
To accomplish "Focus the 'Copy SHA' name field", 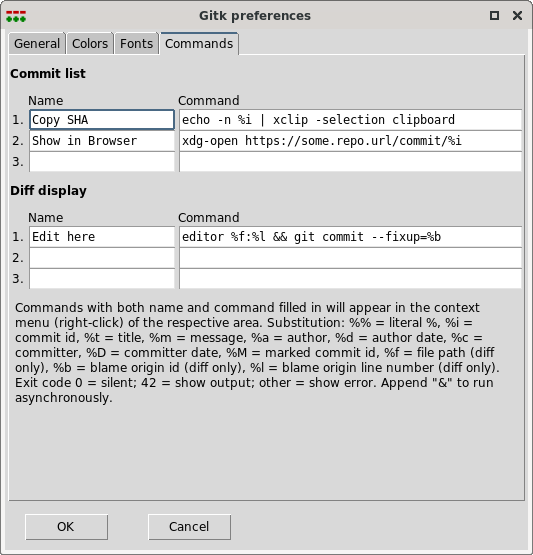I will [x=102, y=120].
